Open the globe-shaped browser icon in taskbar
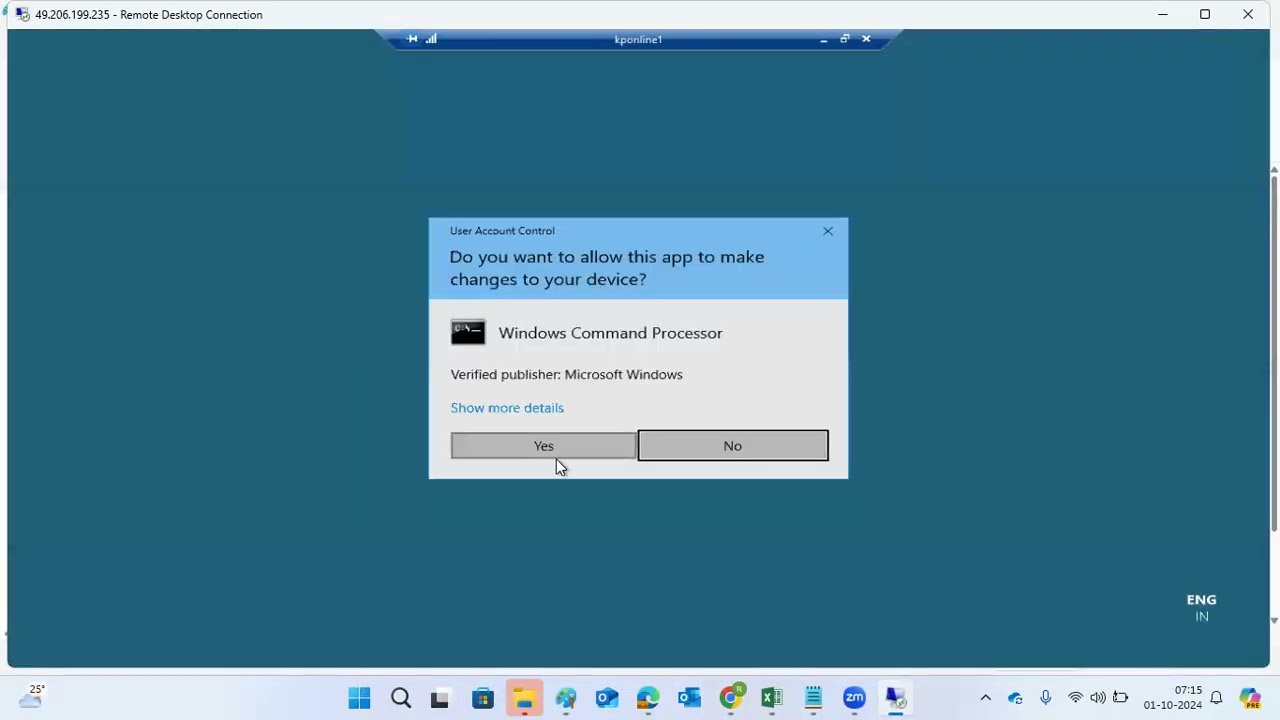Screen dimensions: 1280x720 point(566,698)
